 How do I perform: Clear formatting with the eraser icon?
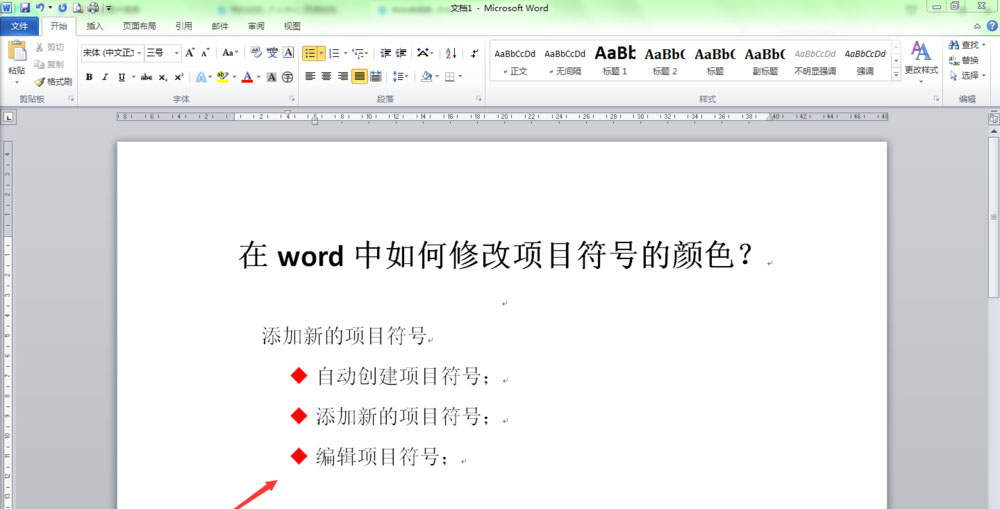coord(256,53)
